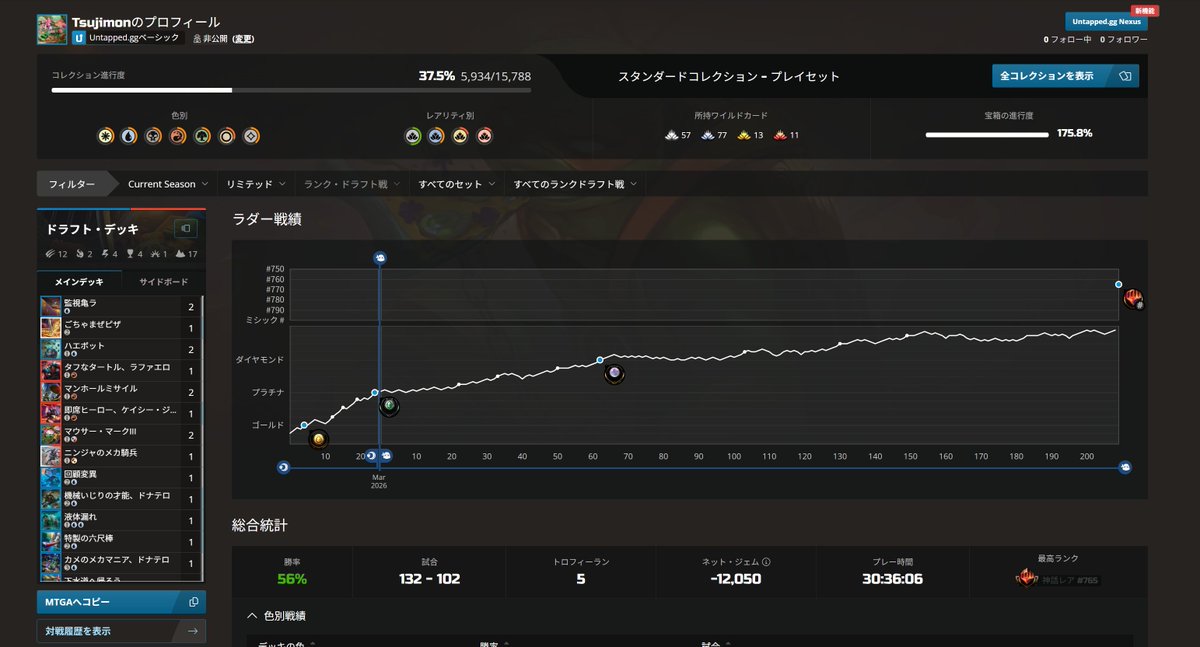Image resolution: width=1200 pixels, height=647 pixels.
Task: Click the 0 フォロー中 following link
Action: coord(1069,40)
